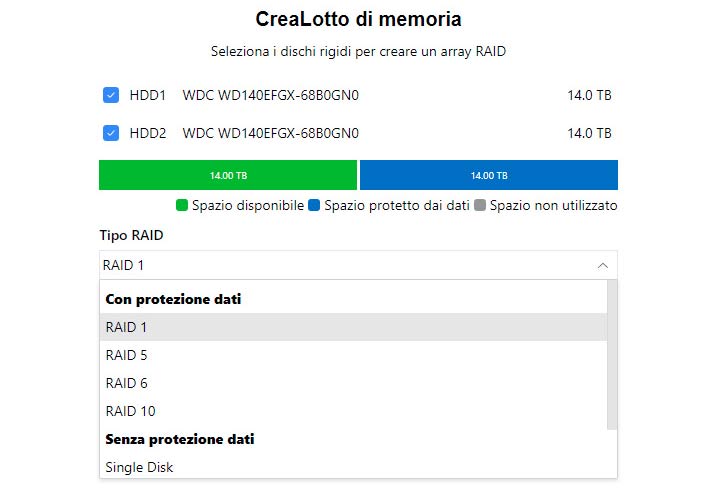Click the blue 14.00 TB protected bar
Image resolution: width=707 pixels, height=493 pixels.
pos(489,175)
